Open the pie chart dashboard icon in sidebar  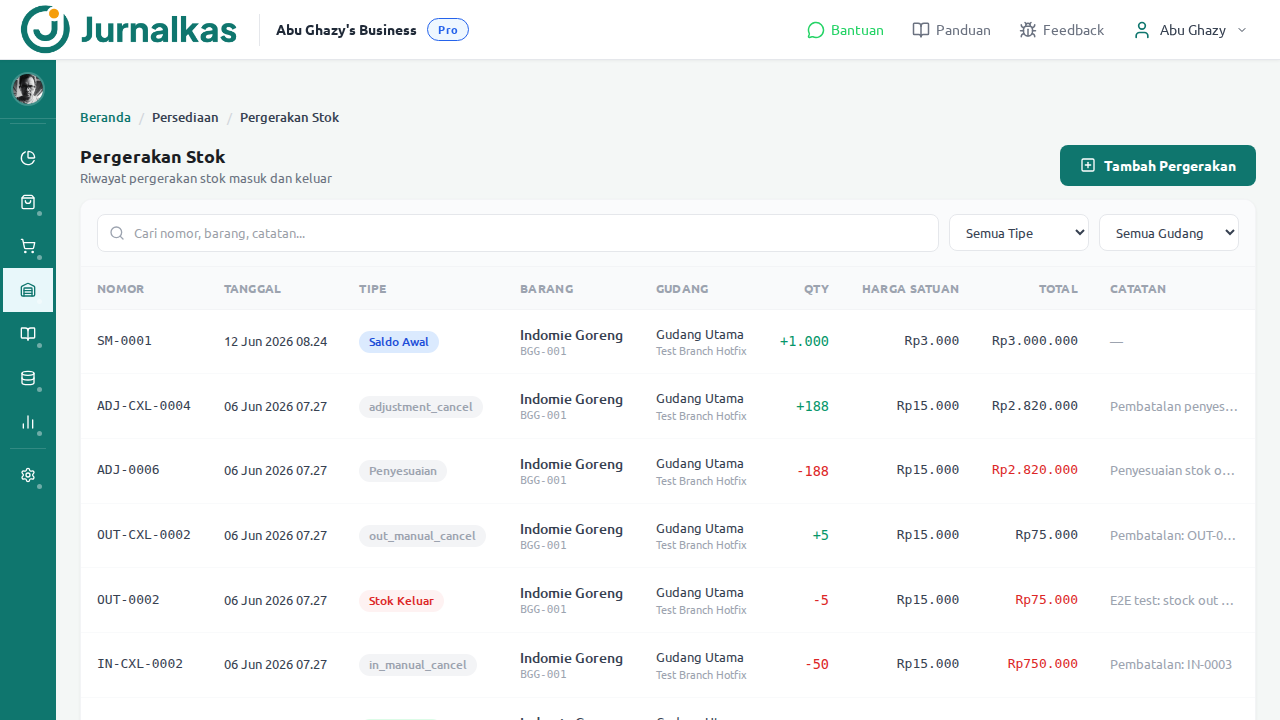click(x=28, y=158)
